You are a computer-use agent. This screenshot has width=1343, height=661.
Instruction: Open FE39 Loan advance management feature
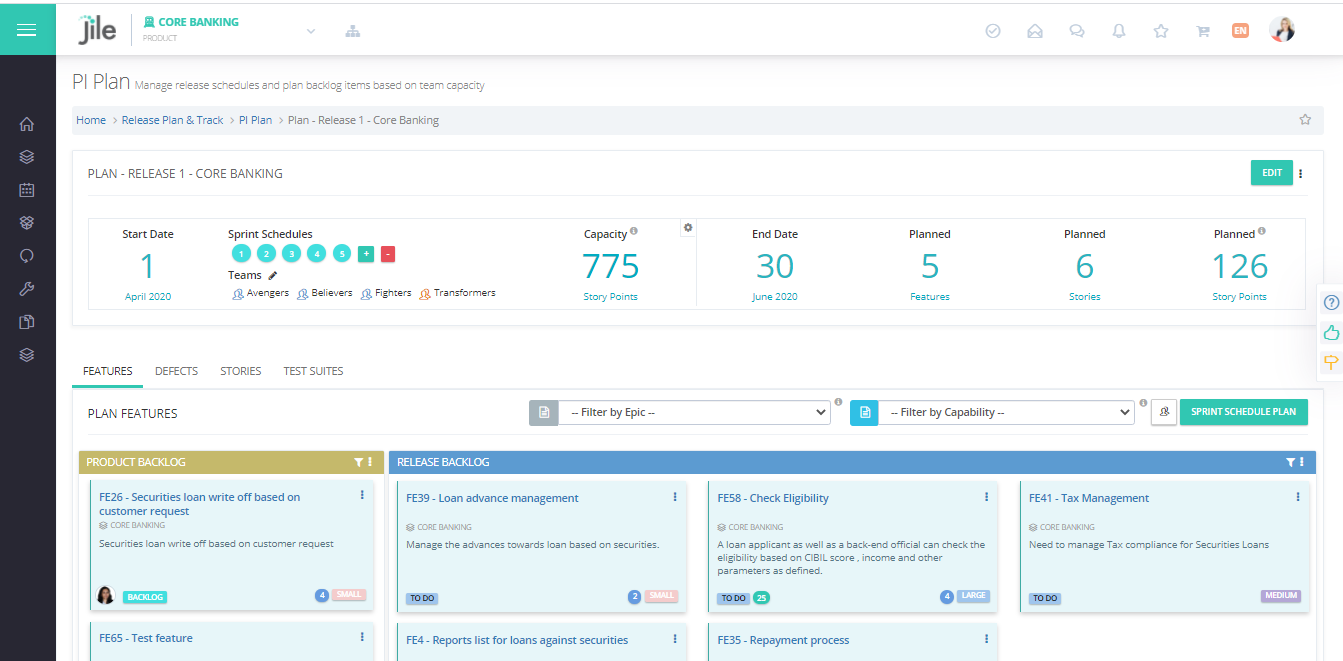tap(492, 498)
